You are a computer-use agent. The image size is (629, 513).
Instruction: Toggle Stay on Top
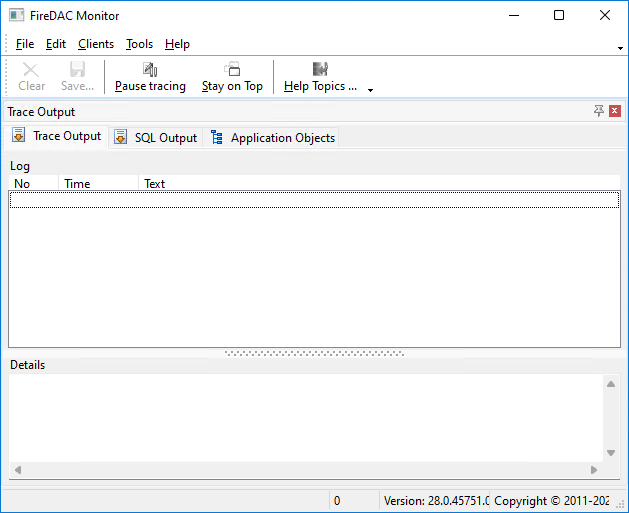click(x=232, y=77)
